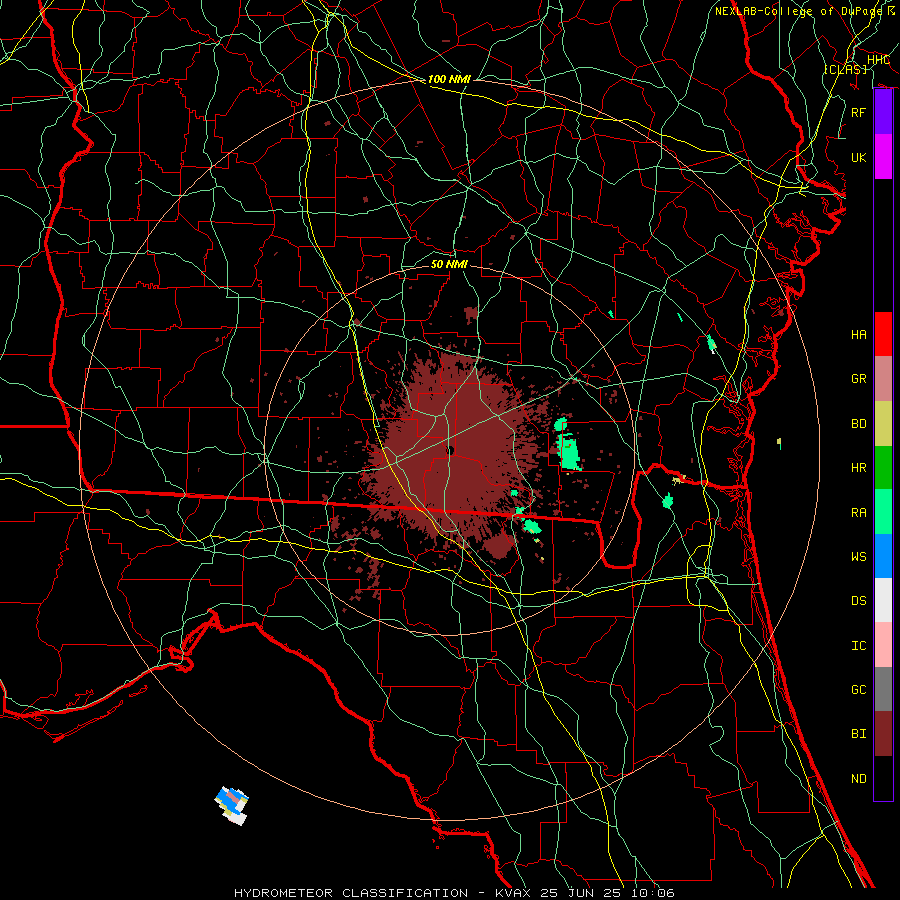
Task: Click the HR dark green swatch
Action: (883, 467)
